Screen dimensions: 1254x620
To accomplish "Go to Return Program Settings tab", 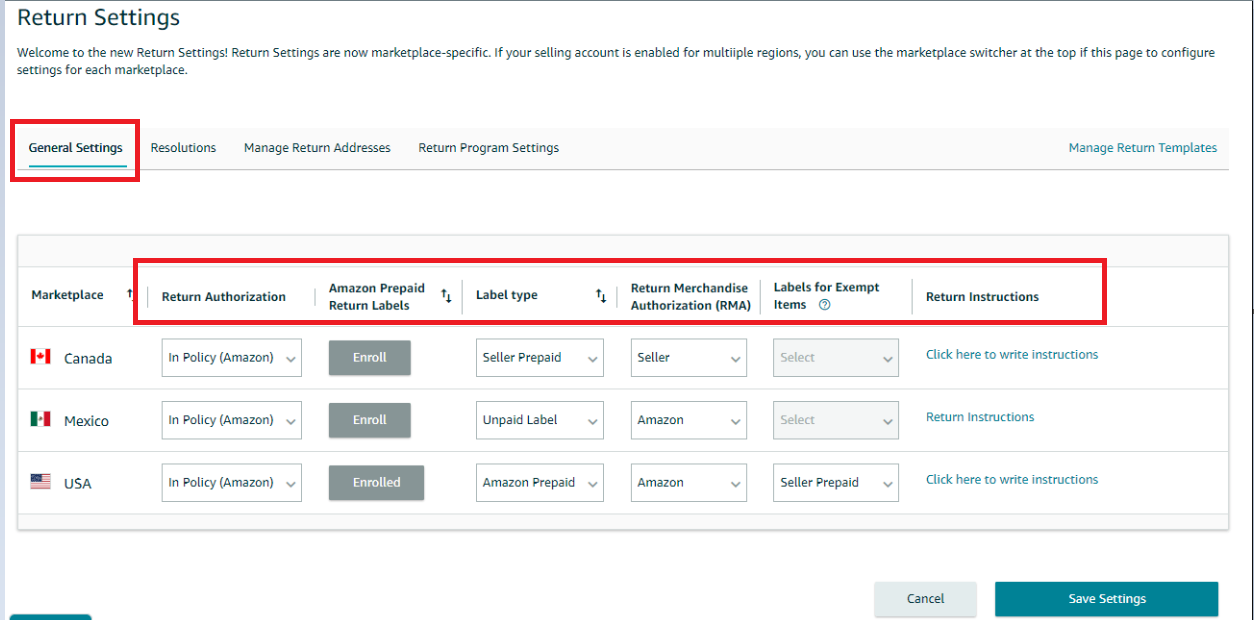I will 489,148.
